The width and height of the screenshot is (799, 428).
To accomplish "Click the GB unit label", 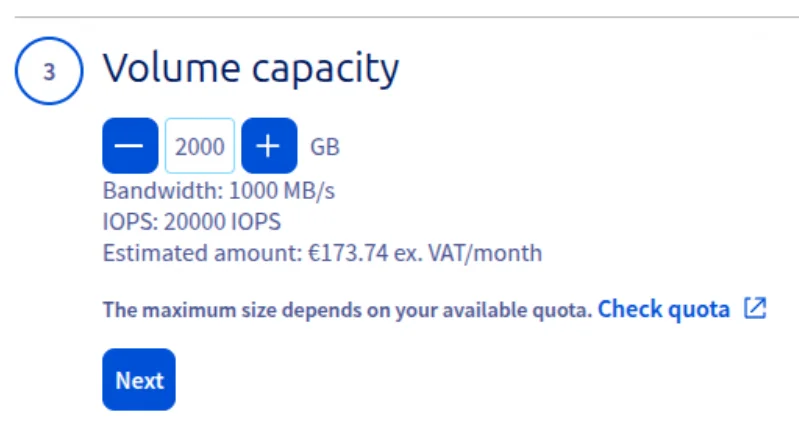I will pos(325,147).
